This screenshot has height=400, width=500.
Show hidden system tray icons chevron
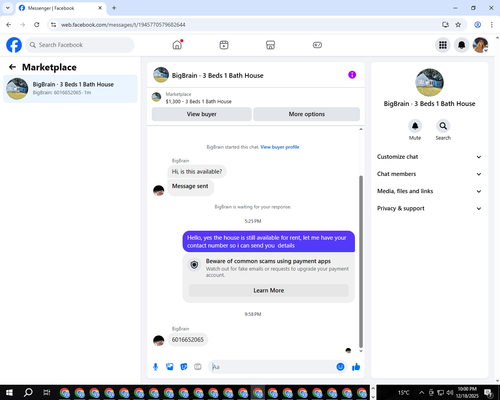[x=421, y=392]
